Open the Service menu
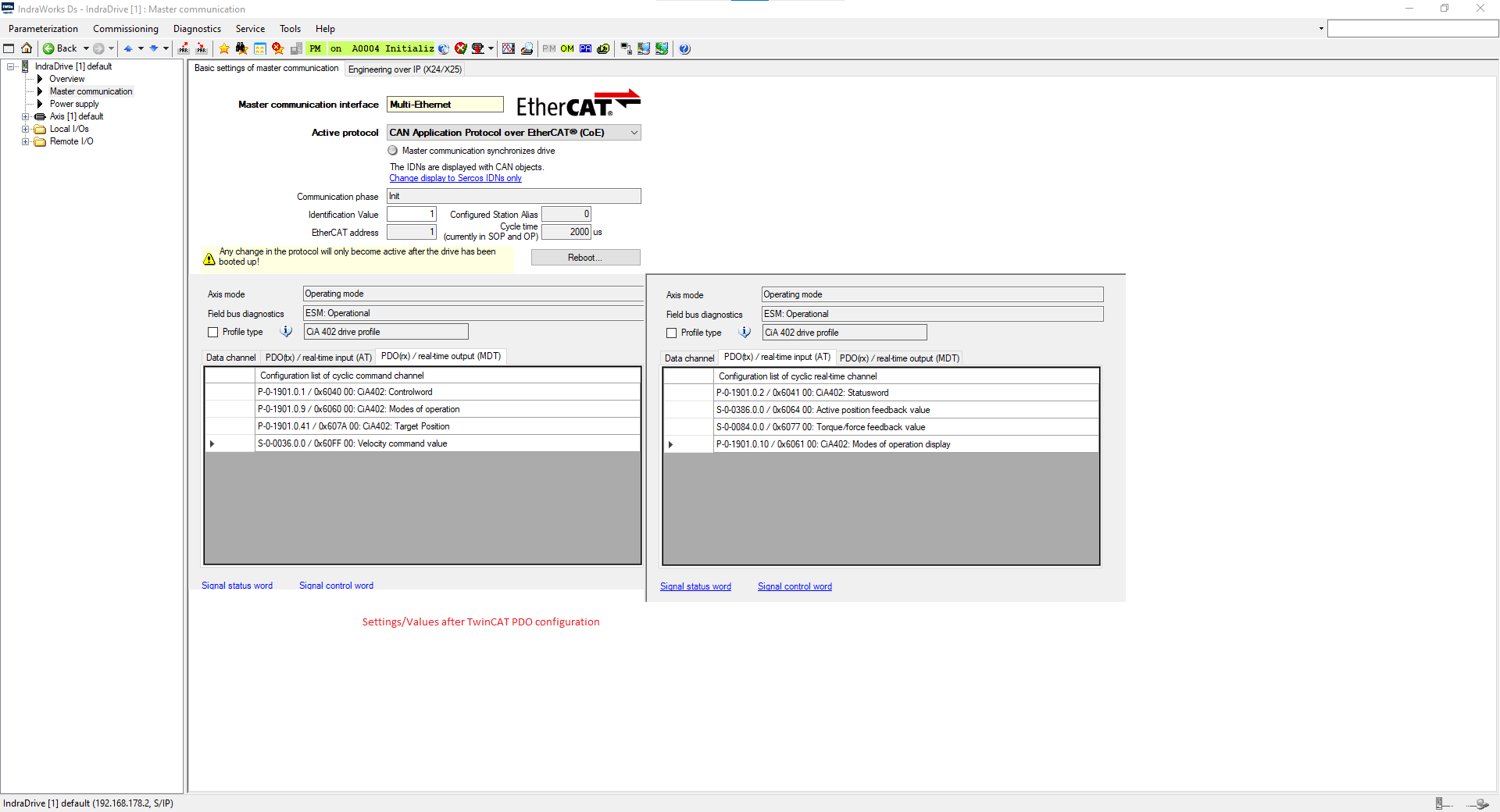Screen dimensions: 1500x812 (250, 29)
